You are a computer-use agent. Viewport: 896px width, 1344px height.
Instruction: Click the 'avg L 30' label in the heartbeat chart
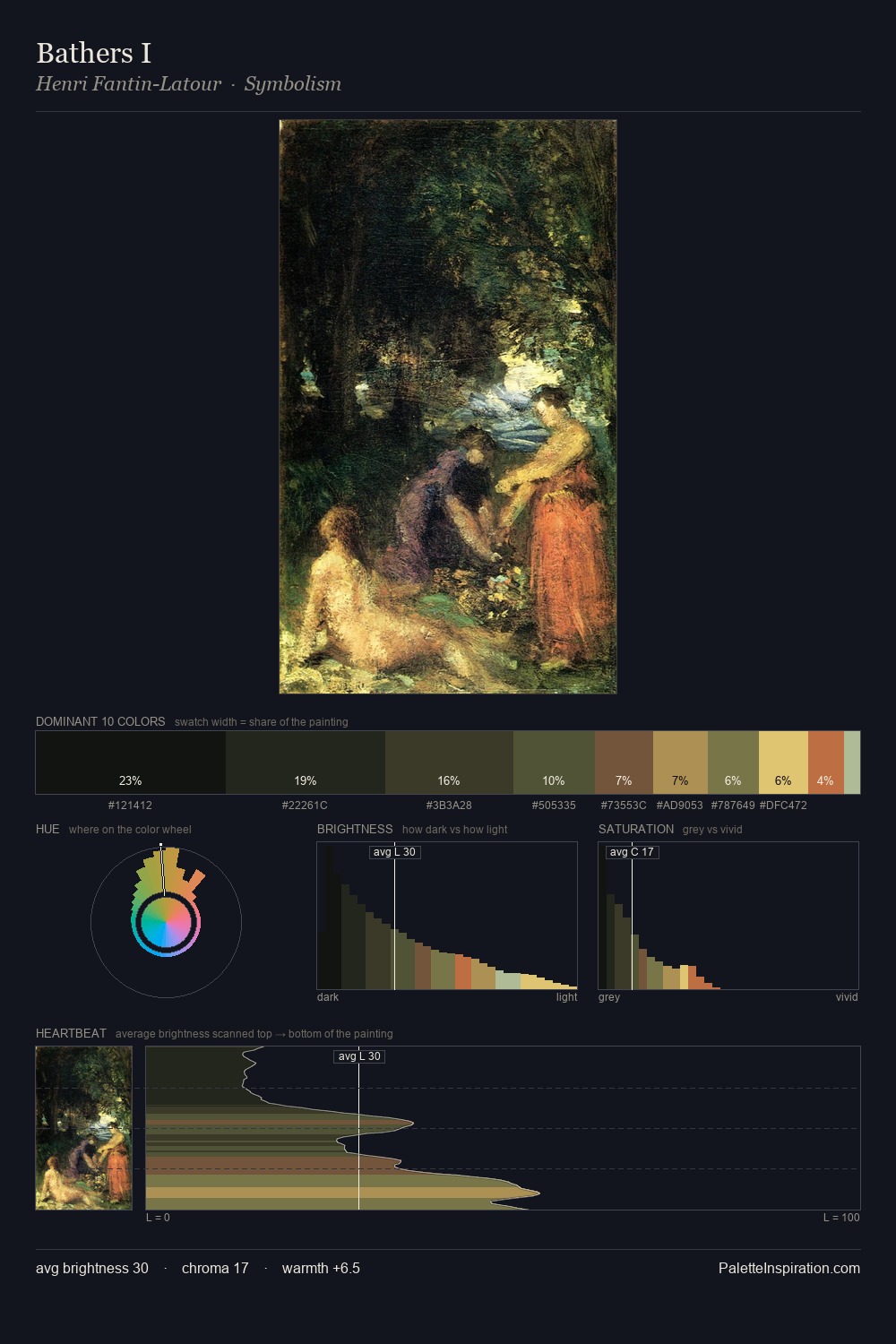359,1056
